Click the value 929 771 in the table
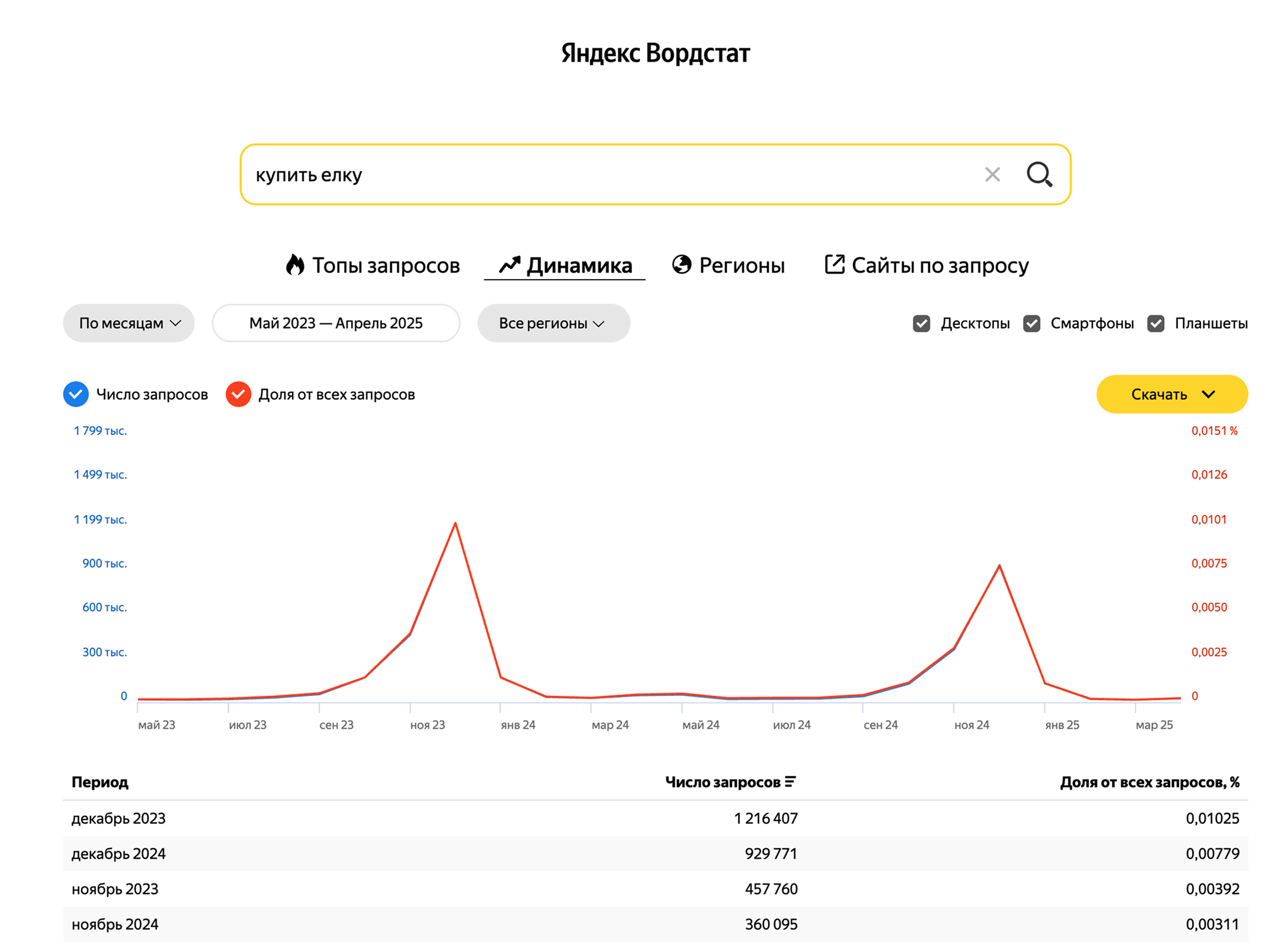 pos(771,854)
